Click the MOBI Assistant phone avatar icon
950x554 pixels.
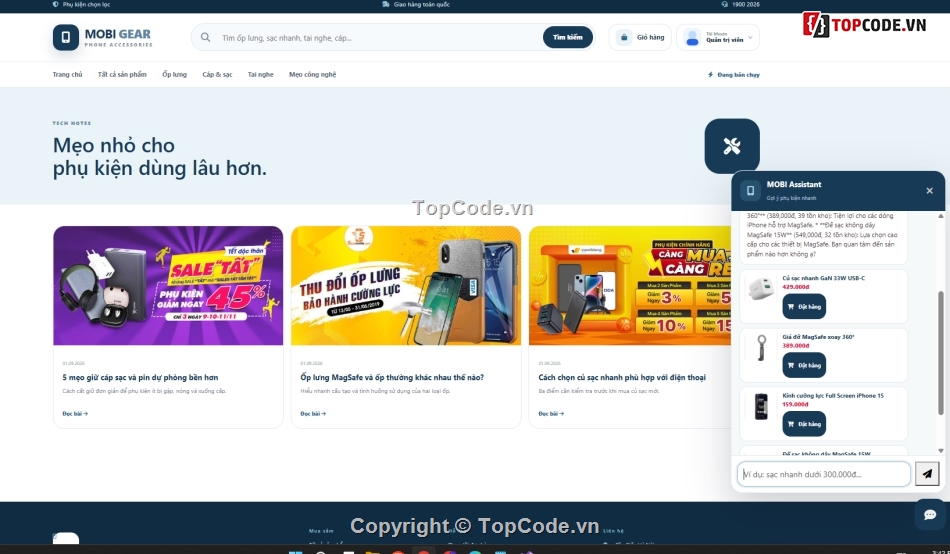coord(750,190)
